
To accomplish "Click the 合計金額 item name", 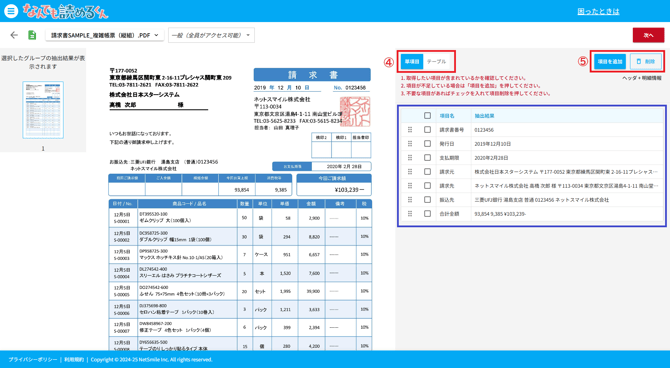I will (x=449, y=214).
